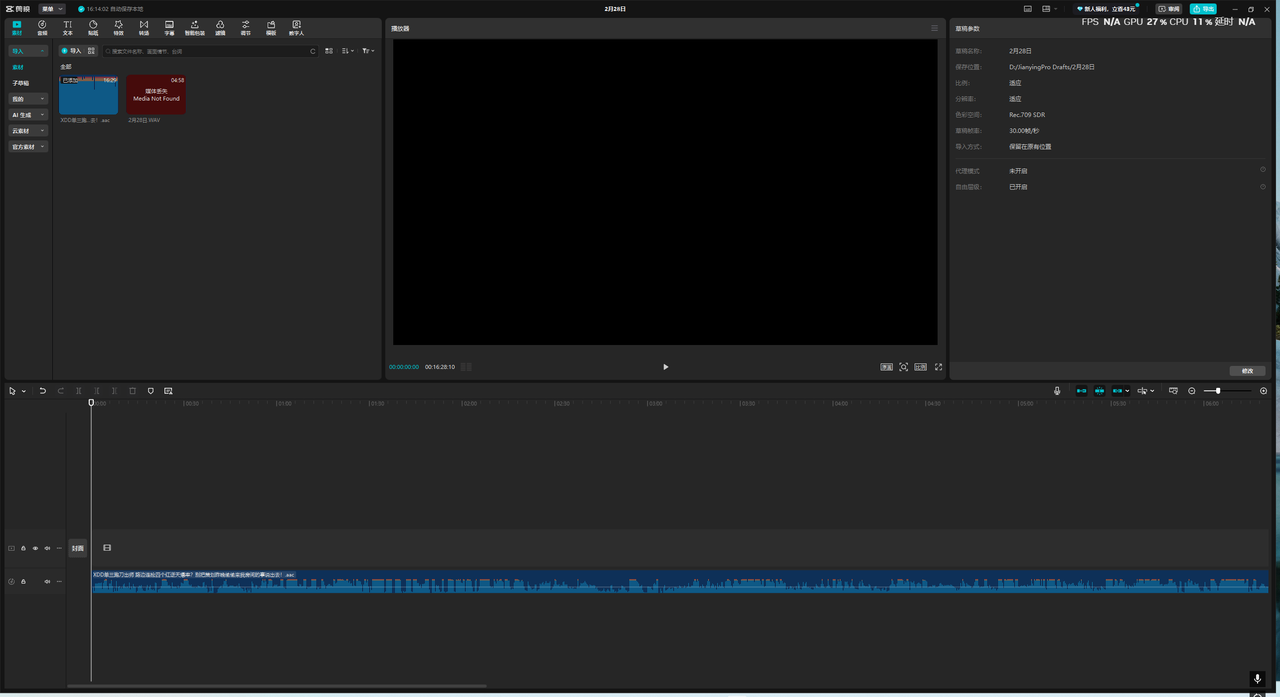1280x697 pixels.
Task: Select 子草稿 in the sidebar
Action: [21, 83]
